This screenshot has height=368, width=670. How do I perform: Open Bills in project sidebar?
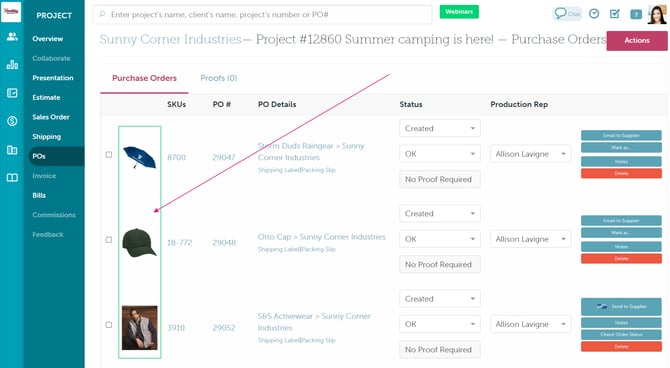pos(39,195)
